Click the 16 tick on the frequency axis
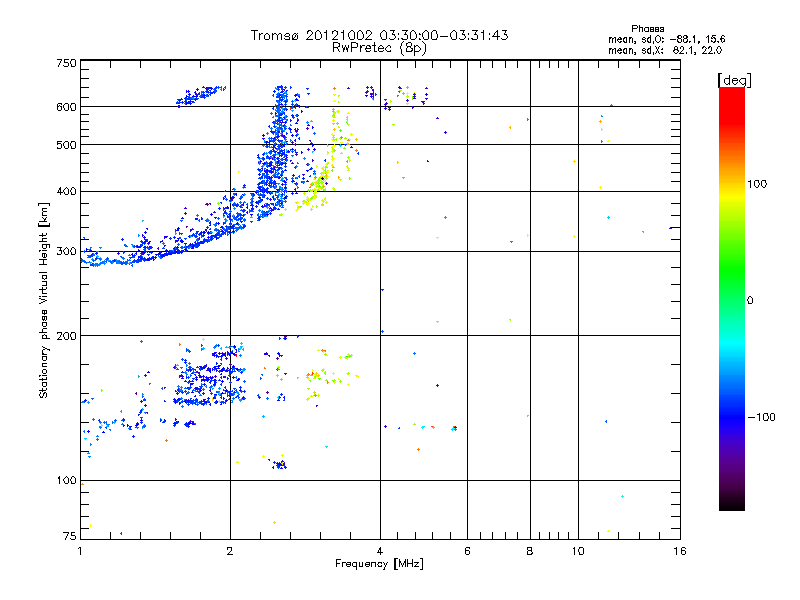This screenshot has width=800, height=600. pyautogui.click(x=678, y=551)
